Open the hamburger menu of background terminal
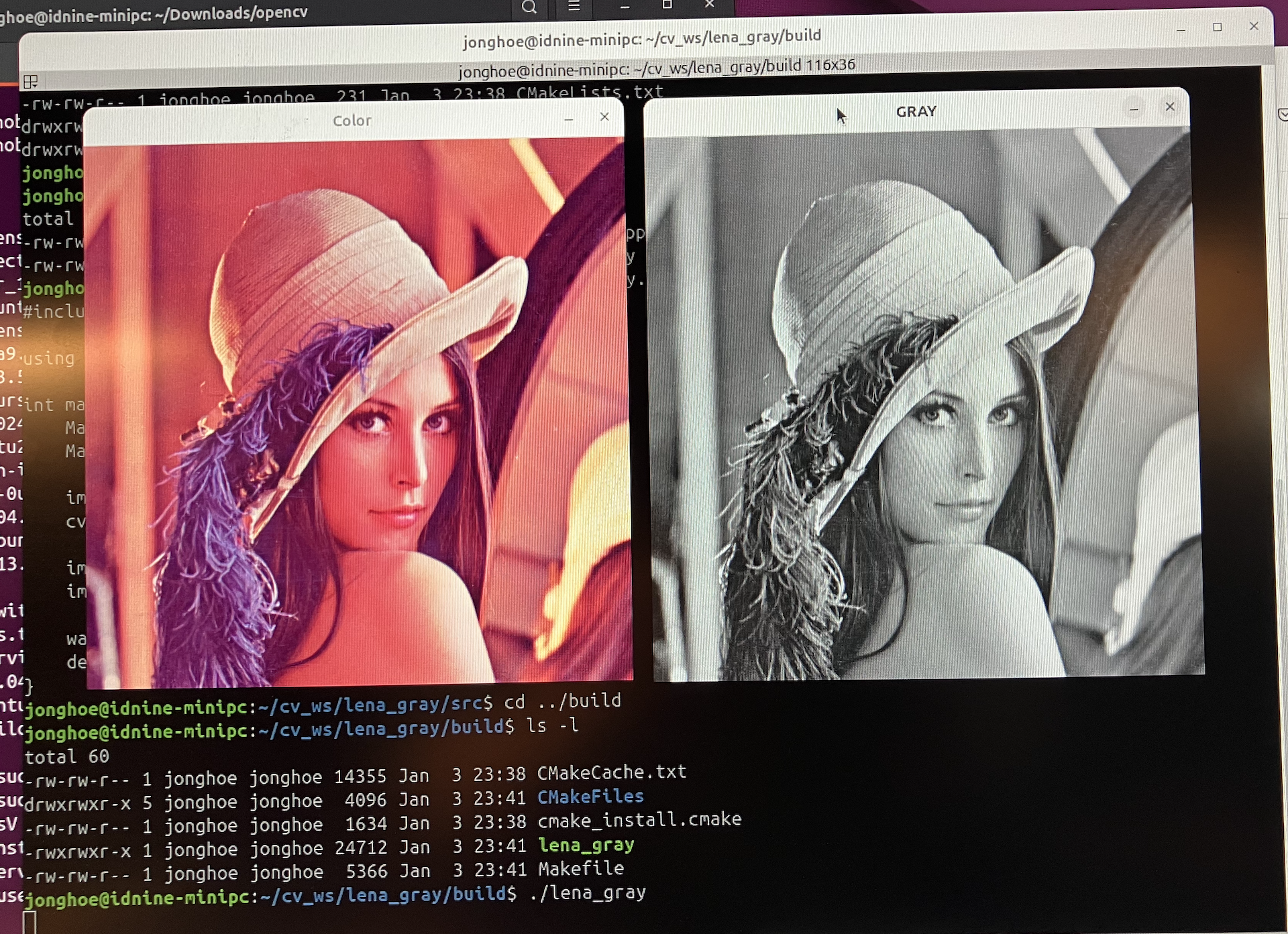The image size is (1288, 934). point(574,7)
